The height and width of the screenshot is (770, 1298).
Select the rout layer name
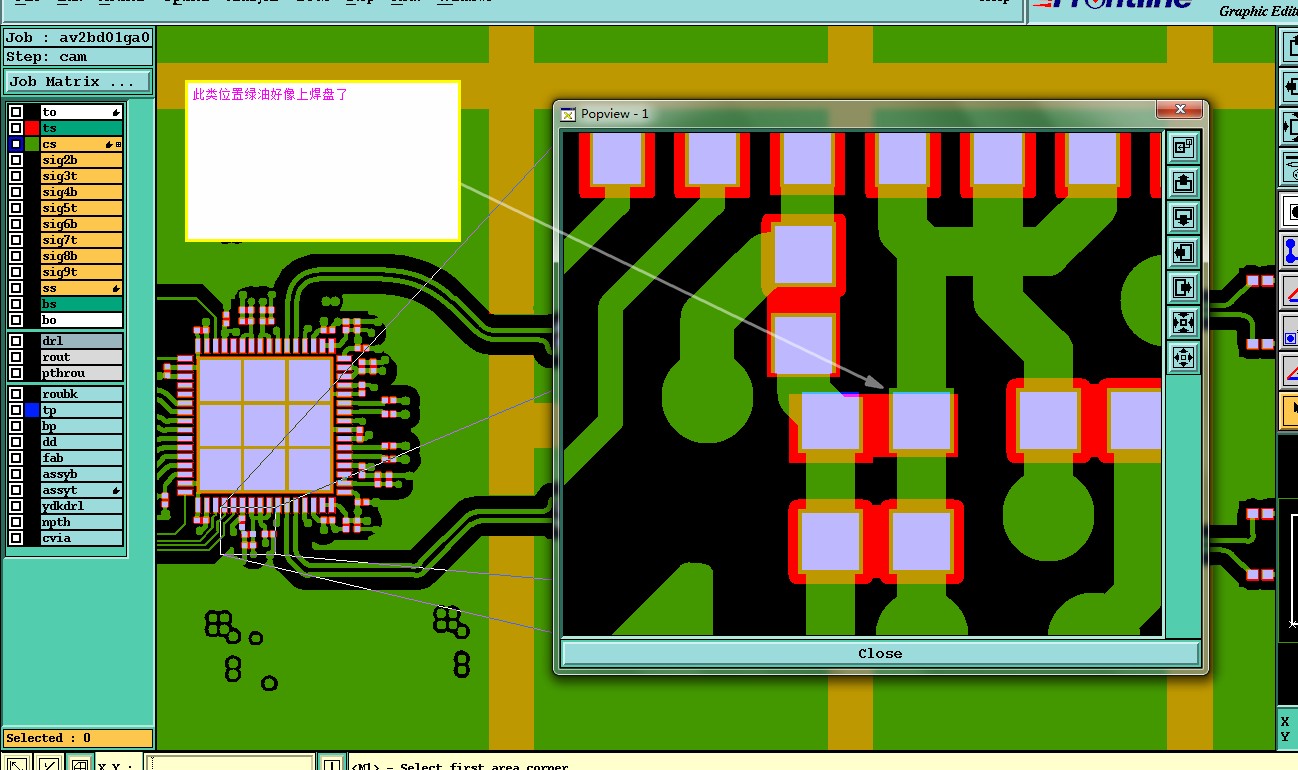pos(81,357)
